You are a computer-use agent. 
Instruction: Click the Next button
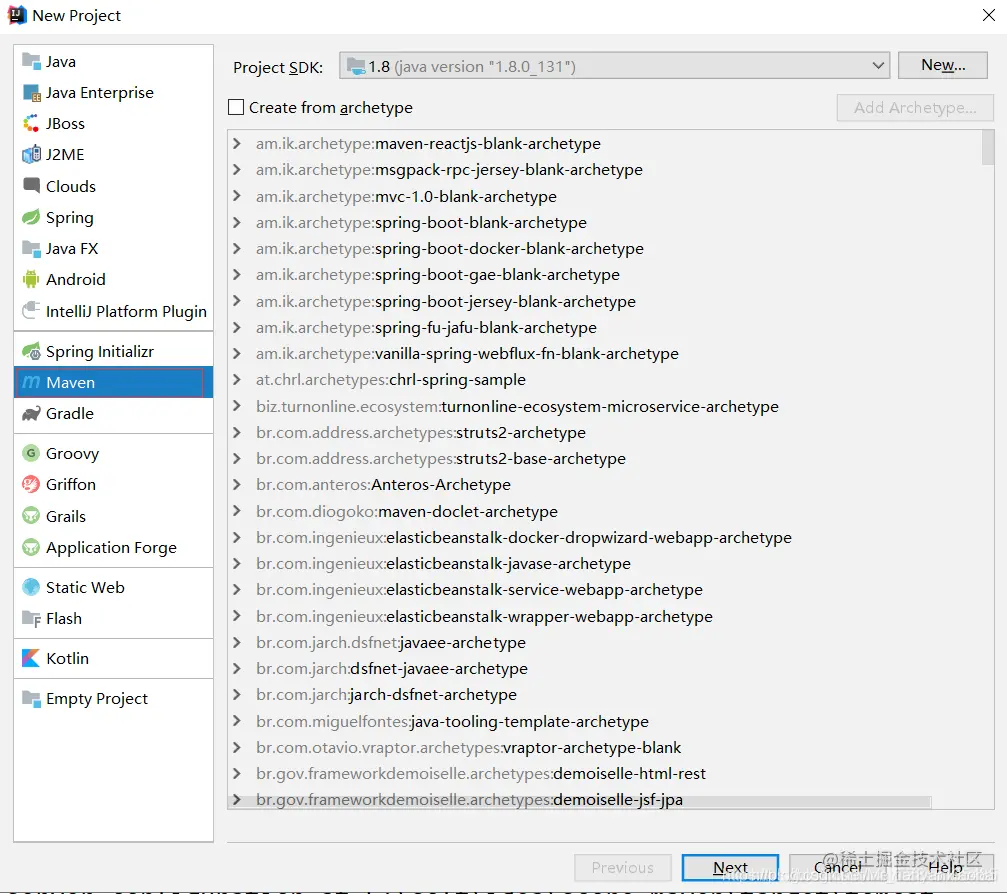tap(730, 868)
